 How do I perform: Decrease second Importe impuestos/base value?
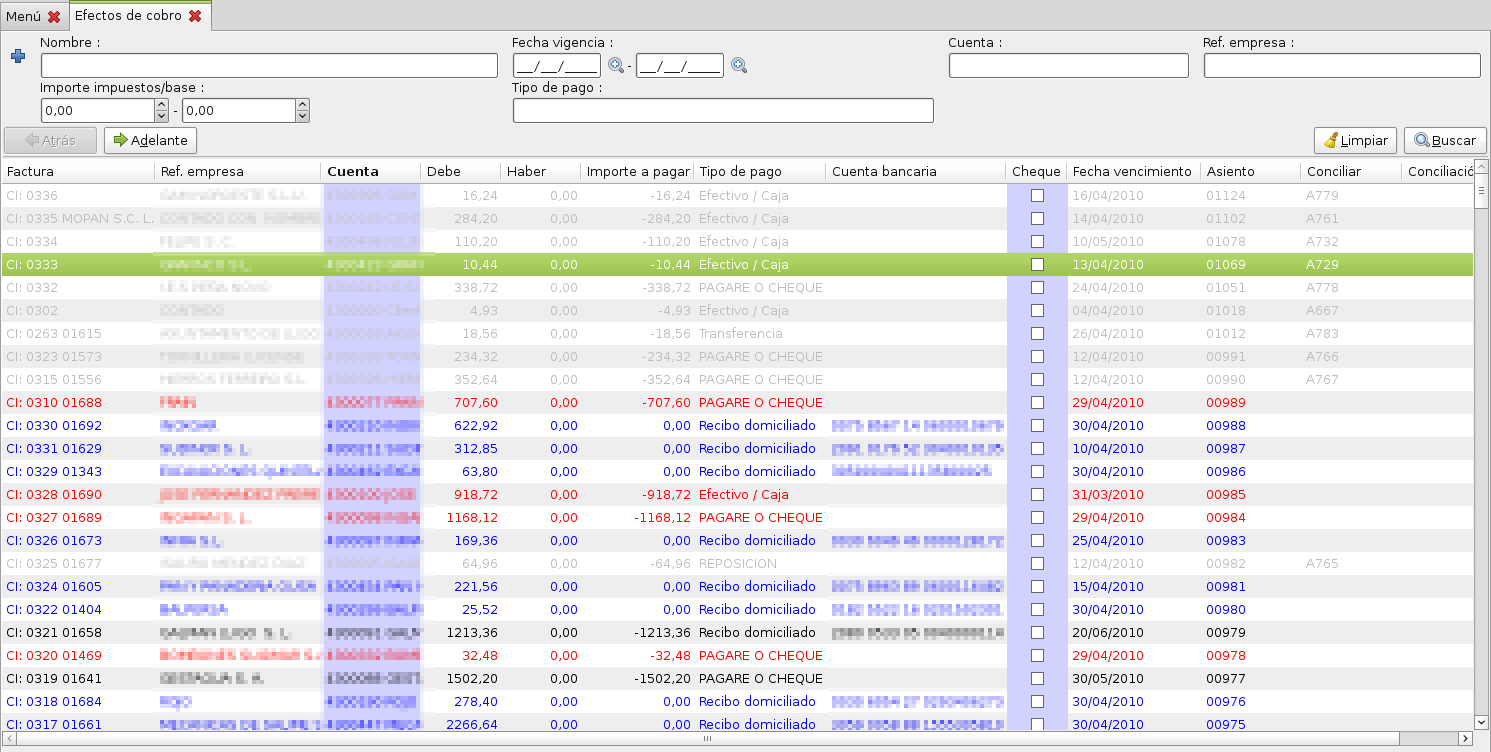click(x=302, y=116)
